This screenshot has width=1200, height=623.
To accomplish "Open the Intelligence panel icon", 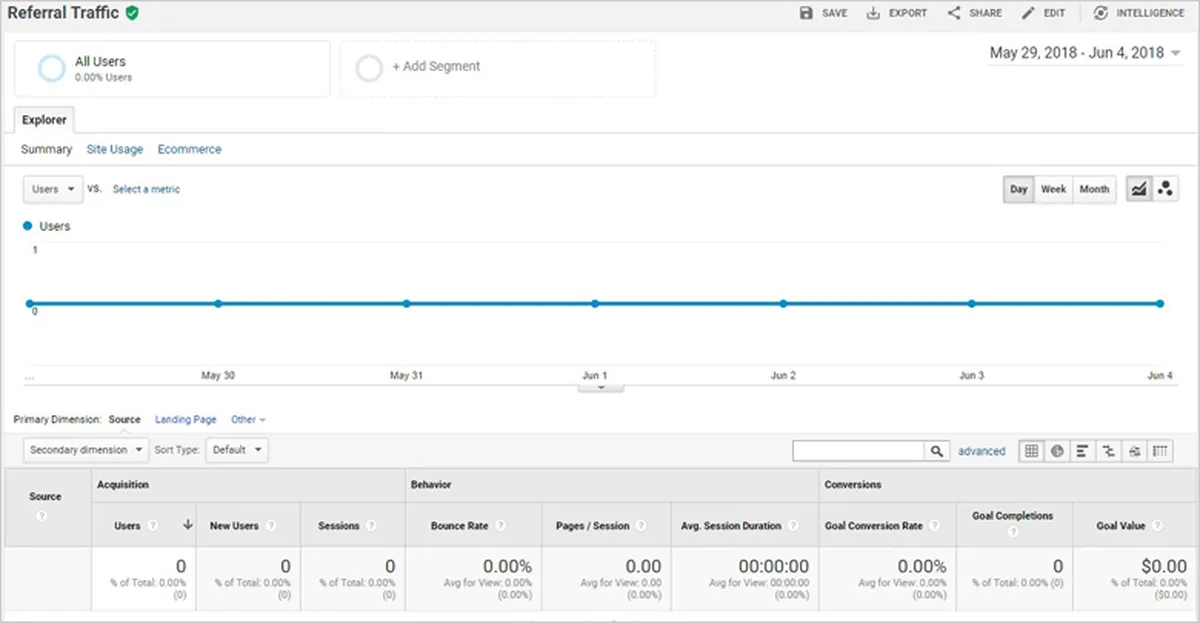I will [1101, 13].
